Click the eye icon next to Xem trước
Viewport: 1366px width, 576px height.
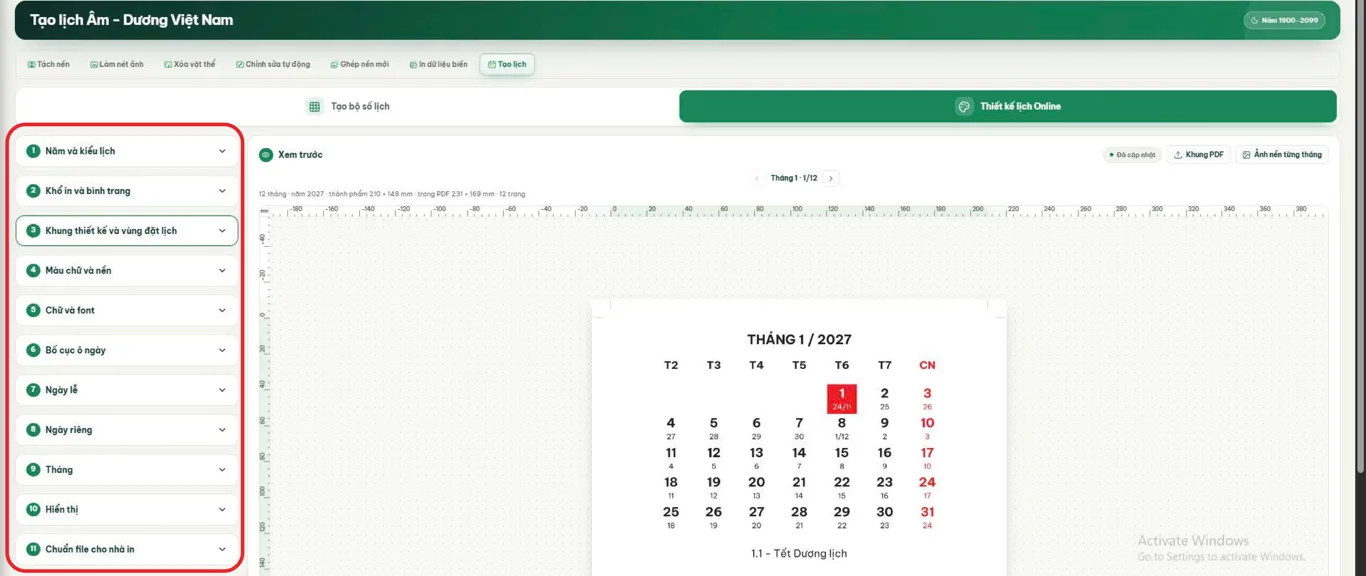(266, 155)
